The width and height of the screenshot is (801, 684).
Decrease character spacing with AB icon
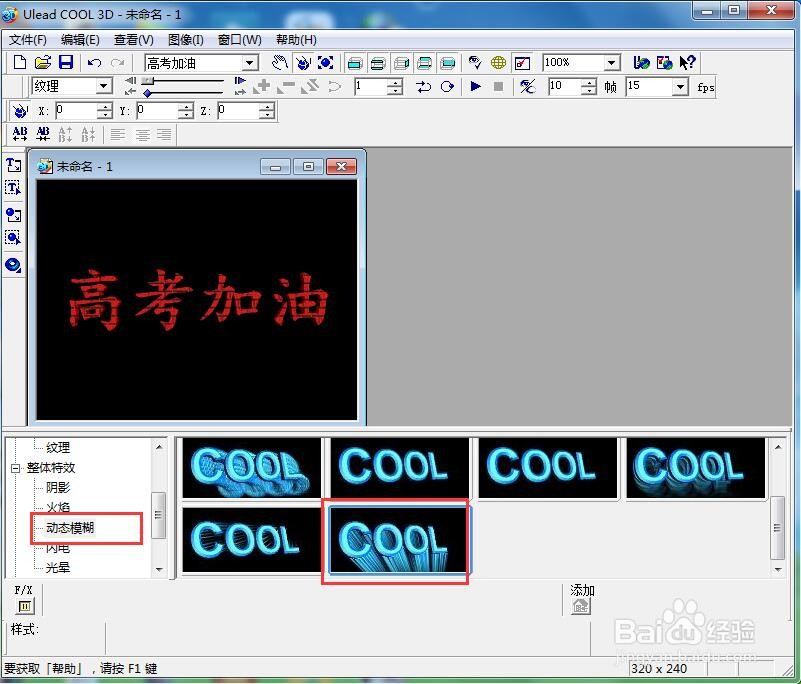point(43,134)
